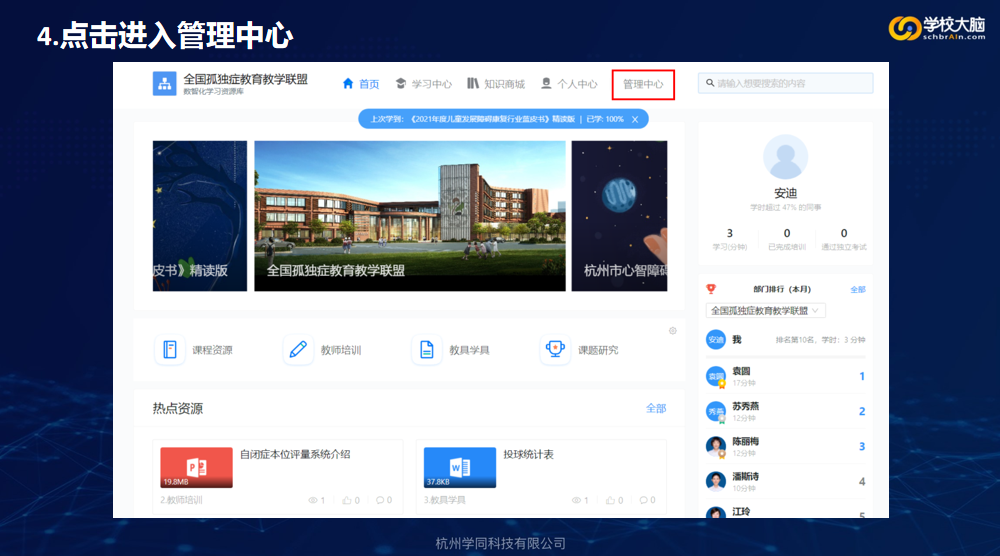Click the 课程资源 category icon

[x=170, y=350]
